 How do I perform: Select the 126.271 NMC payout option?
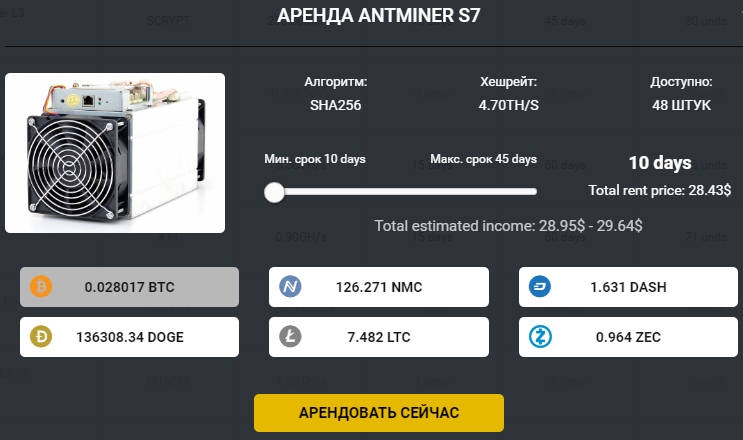379,287
